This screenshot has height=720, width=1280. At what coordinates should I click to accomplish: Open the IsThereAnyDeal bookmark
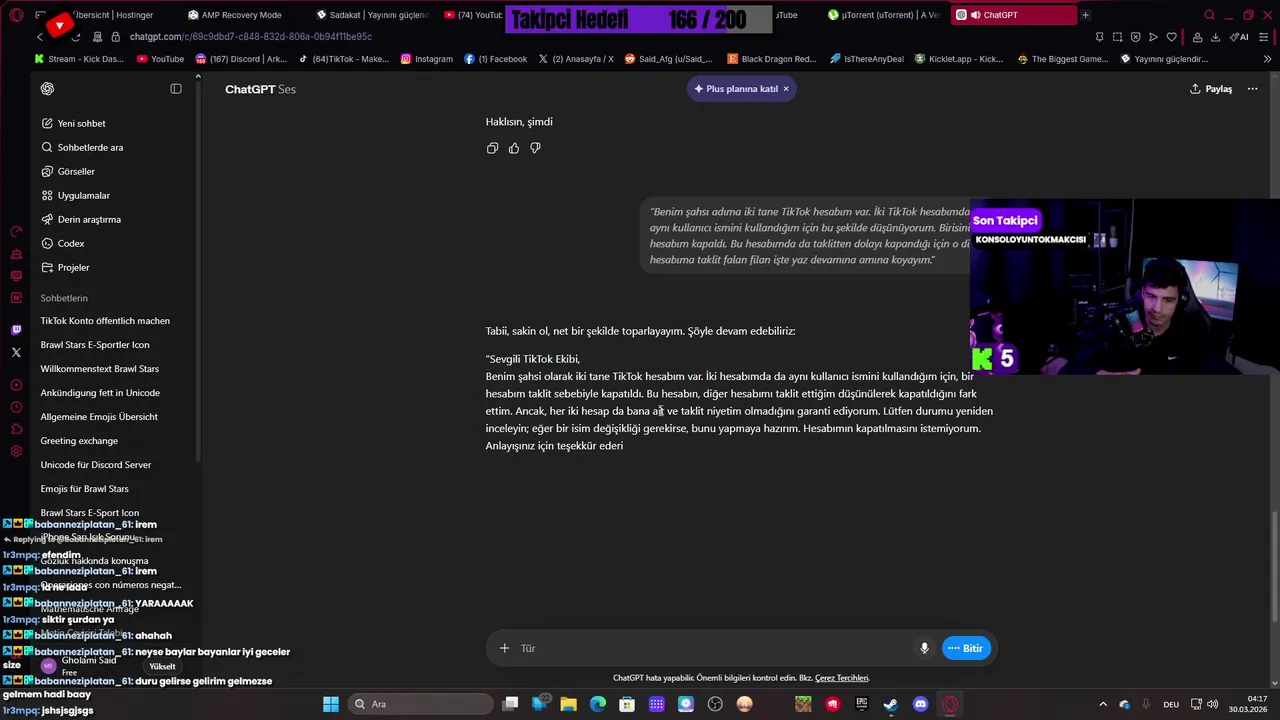[x=866, y=59]
